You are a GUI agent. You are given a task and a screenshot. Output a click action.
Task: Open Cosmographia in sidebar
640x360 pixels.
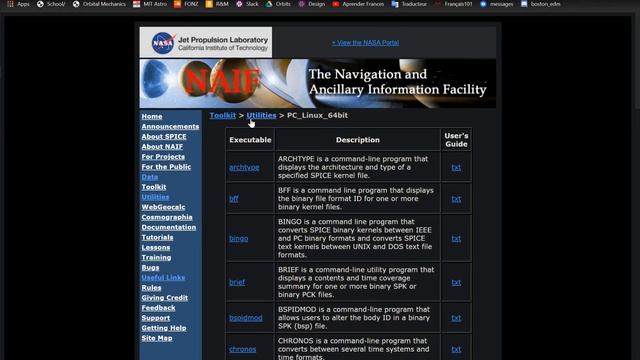pos(167,217)
